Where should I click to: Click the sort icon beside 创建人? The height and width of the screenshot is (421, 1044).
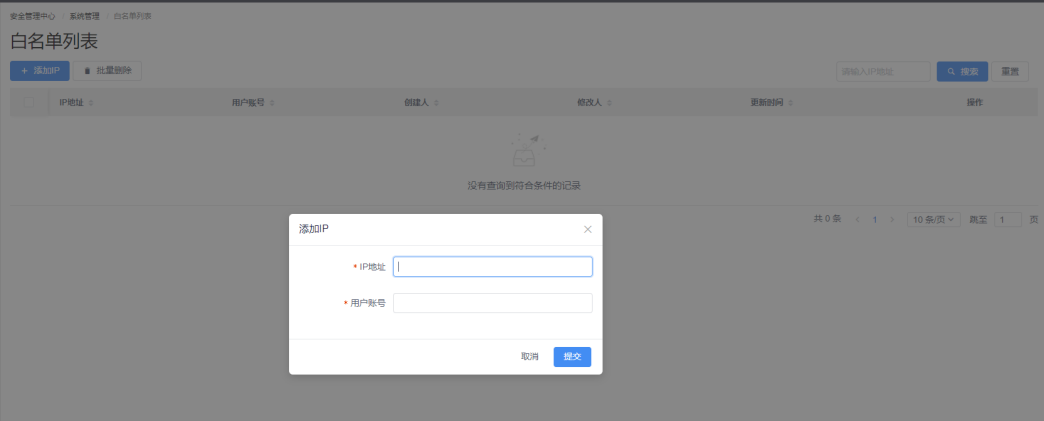(x=436, y=102)
